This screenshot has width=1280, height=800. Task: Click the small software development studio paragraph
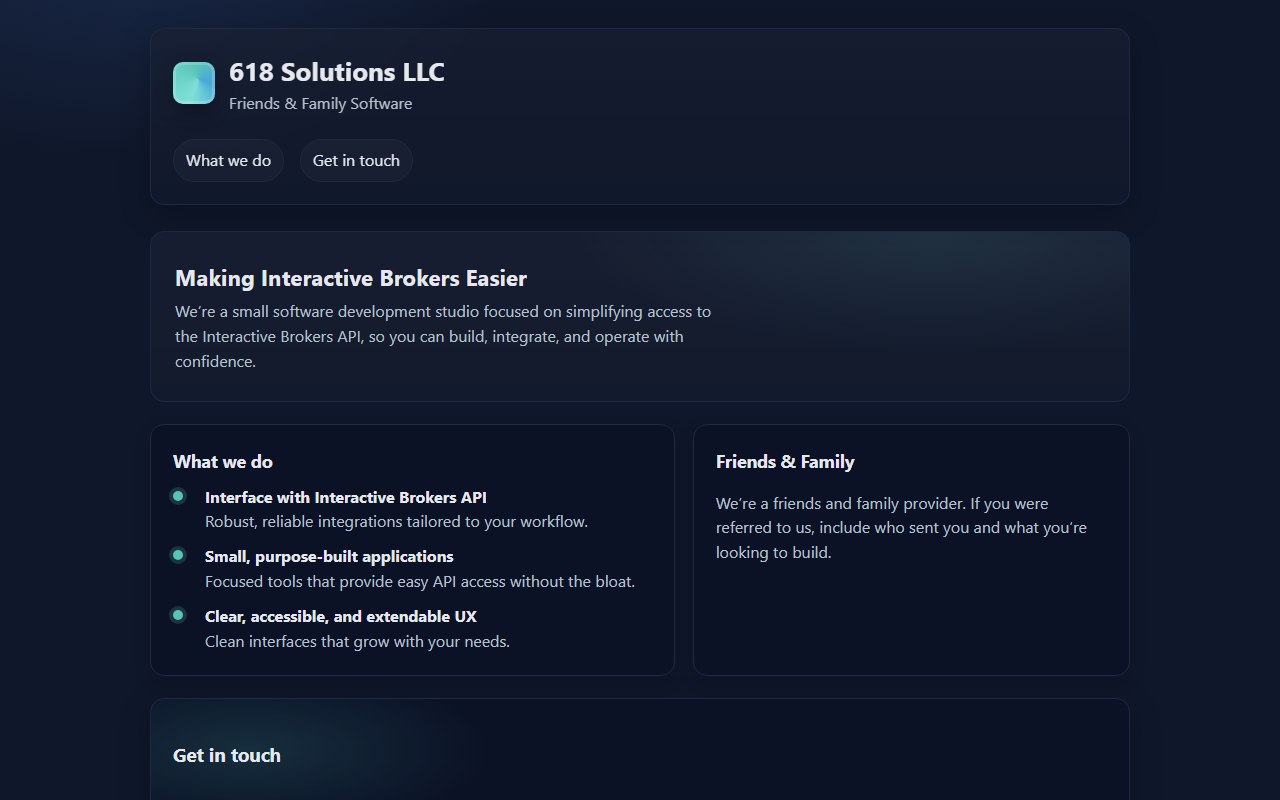[443, 337]
